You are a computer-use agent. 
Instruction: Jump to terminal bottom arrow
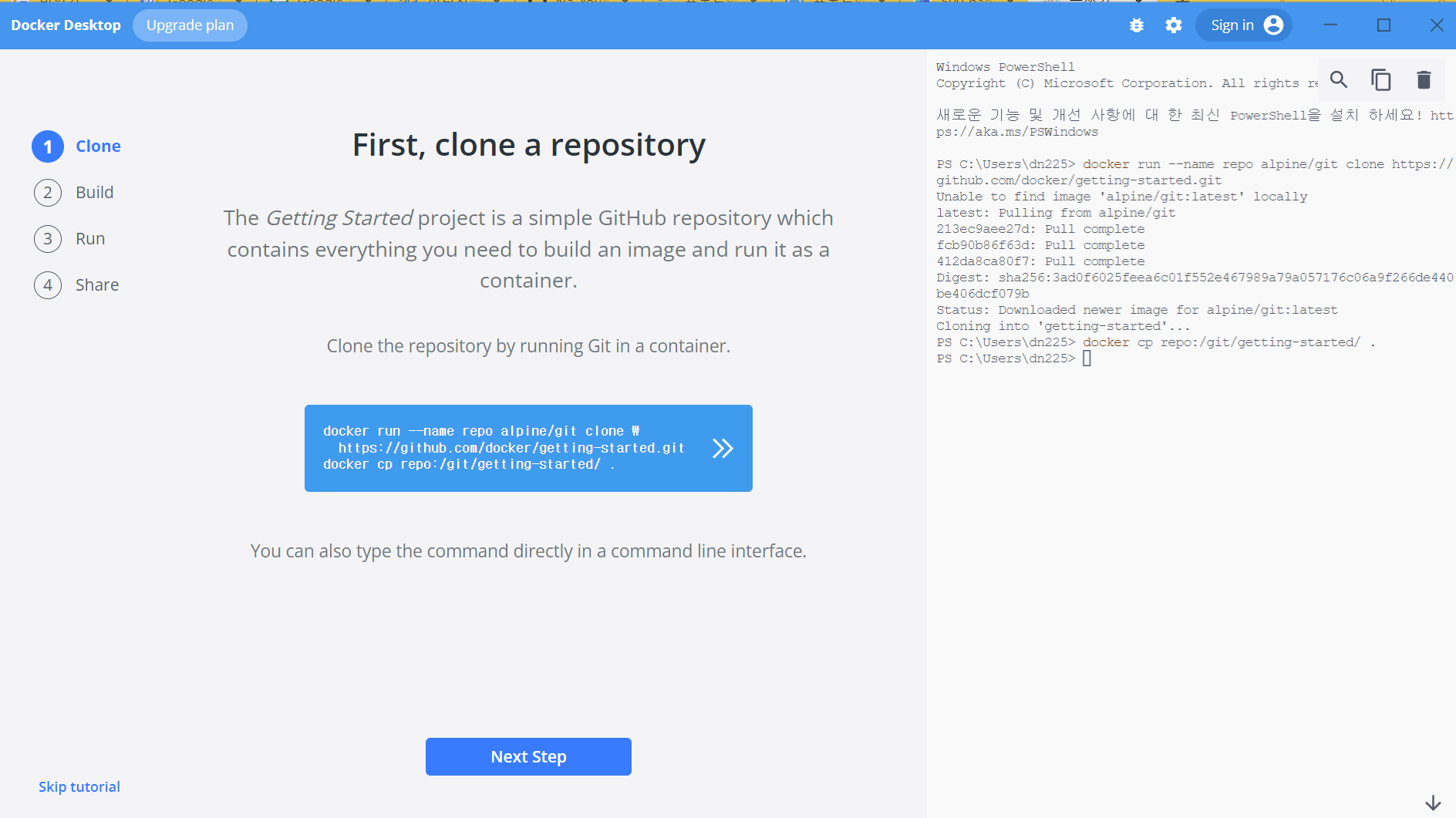(1433, 803)
